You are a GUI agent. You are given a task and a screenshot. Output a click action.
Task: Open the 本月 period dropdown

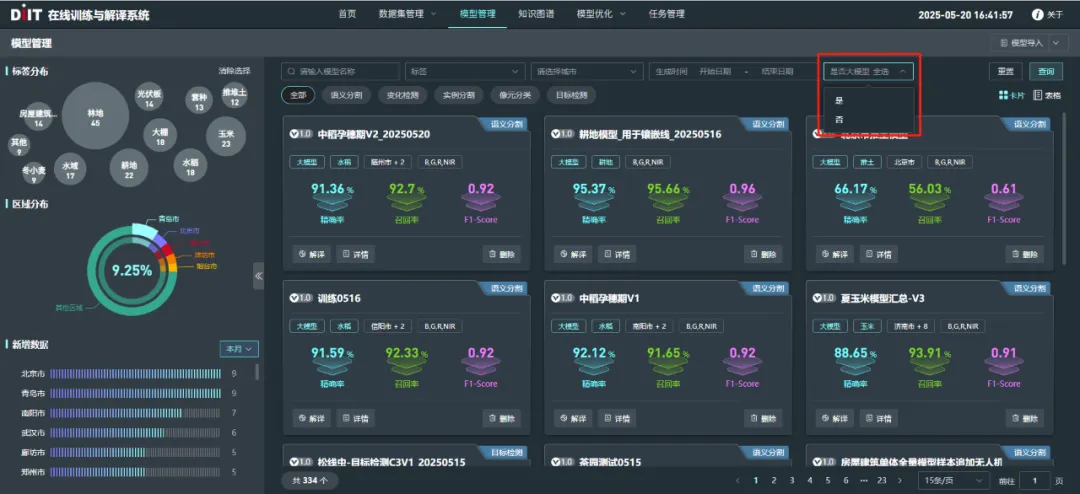[x=239, y=349]
